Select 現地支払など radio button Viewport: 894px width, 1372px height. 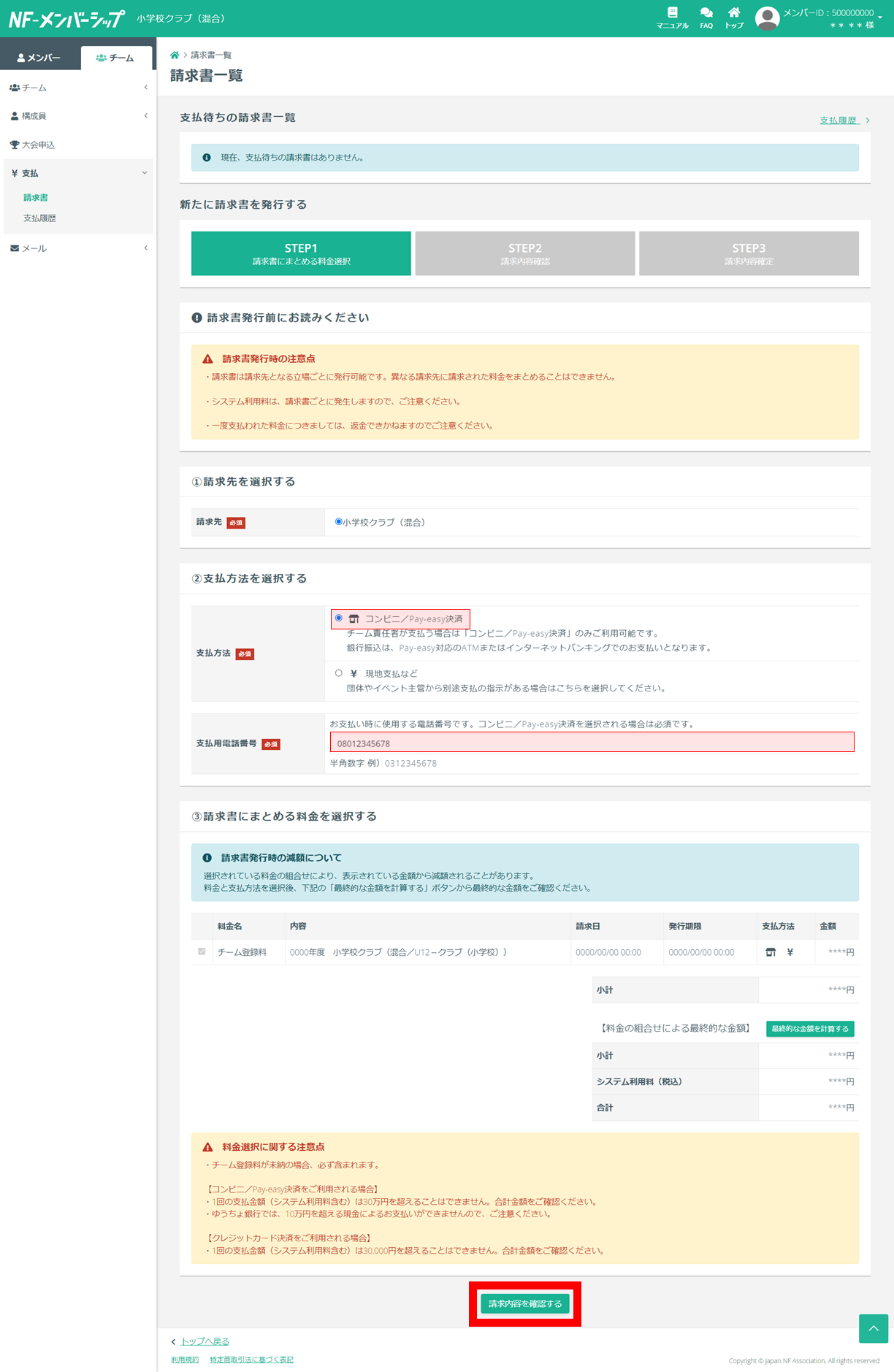[339, 673]
